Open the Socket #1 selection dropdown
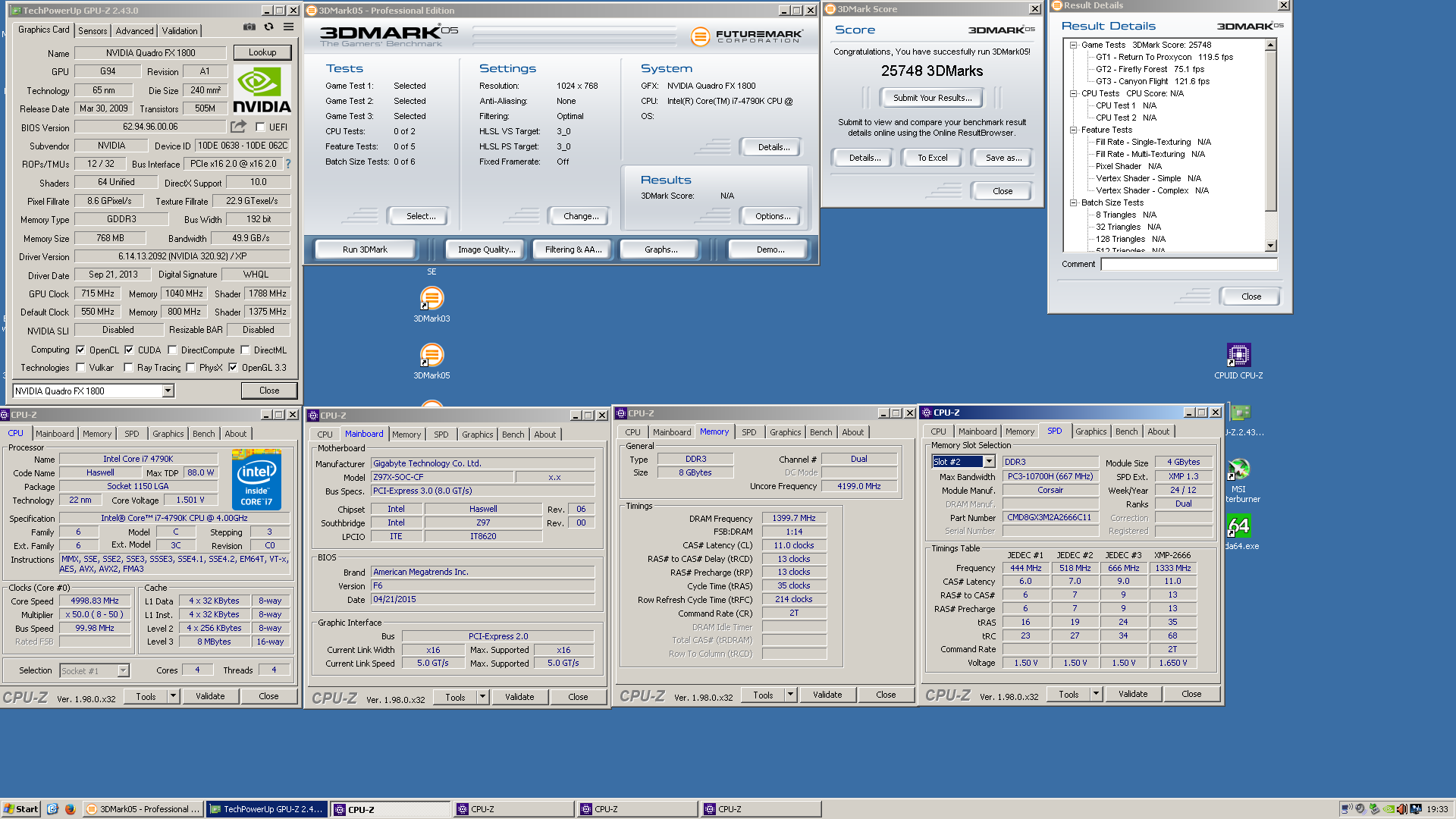Screen dimensions: 1456x819 pos(123,670)
